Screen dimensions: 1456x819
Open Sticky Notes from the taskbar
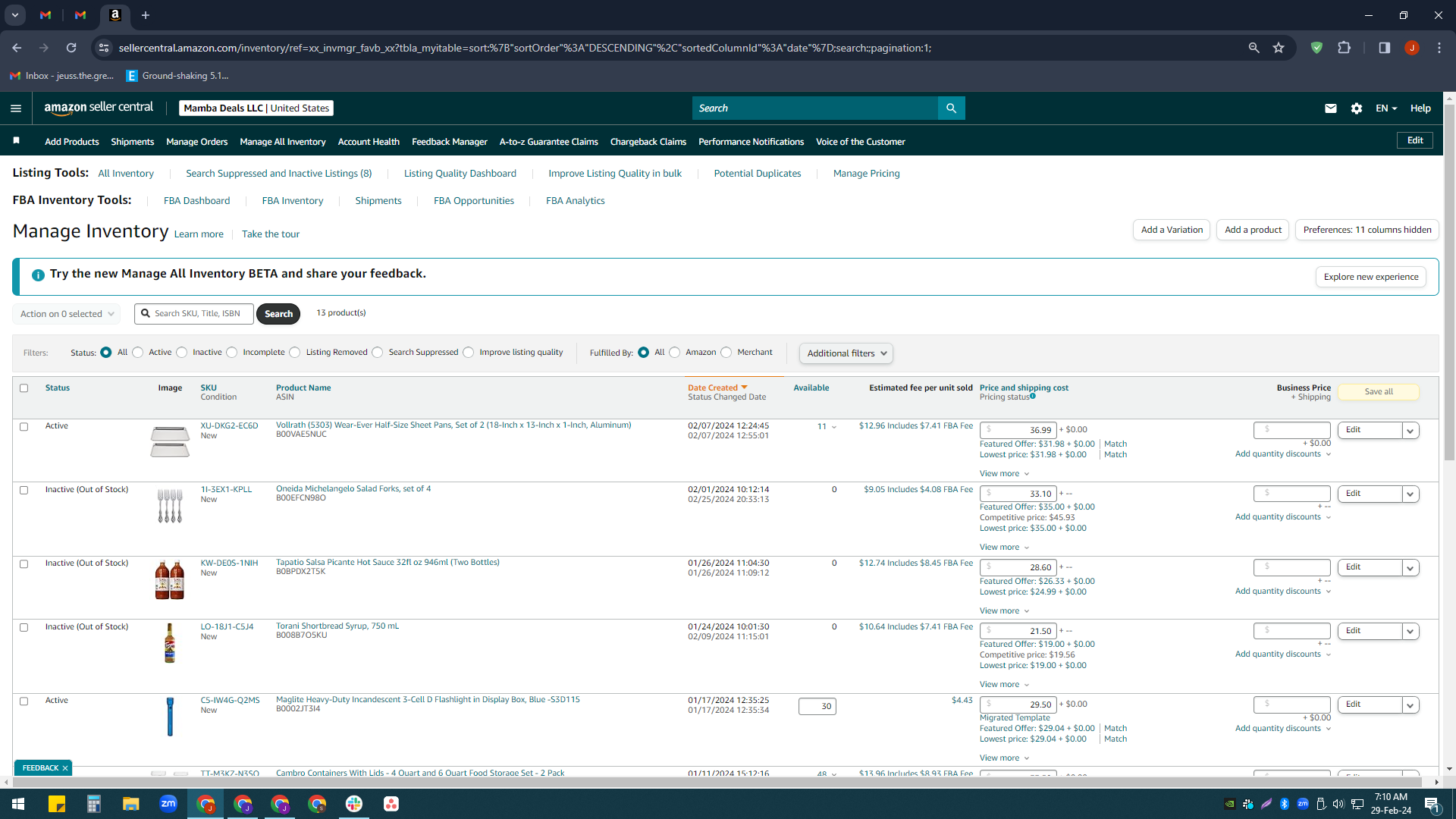tap(57, 804)
